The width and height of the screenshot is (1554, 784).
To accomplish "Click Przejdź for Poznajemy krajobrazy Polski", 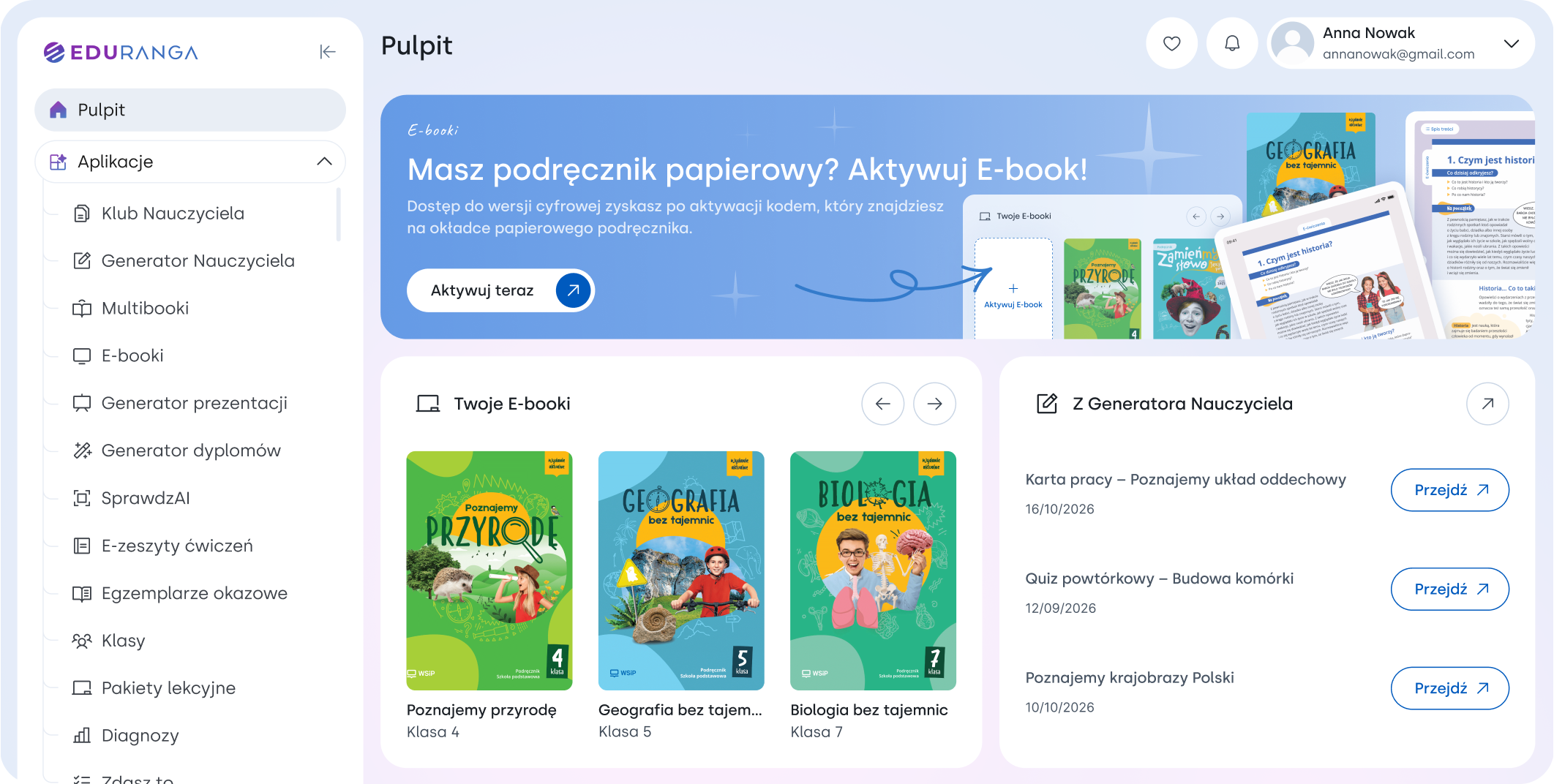I will click(1449, 688).
